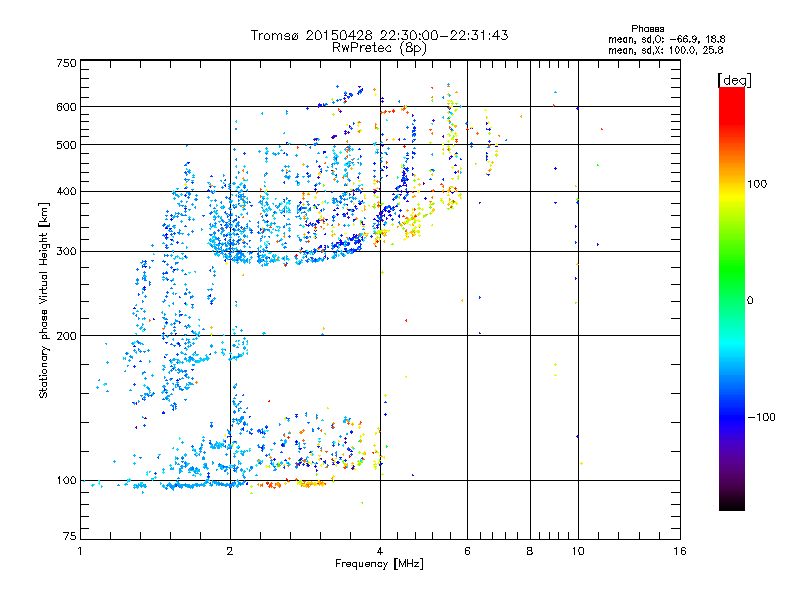Click the y-axis label '500'
The height and width of the screenshot is (600, 800).
[x=66, y=145]
